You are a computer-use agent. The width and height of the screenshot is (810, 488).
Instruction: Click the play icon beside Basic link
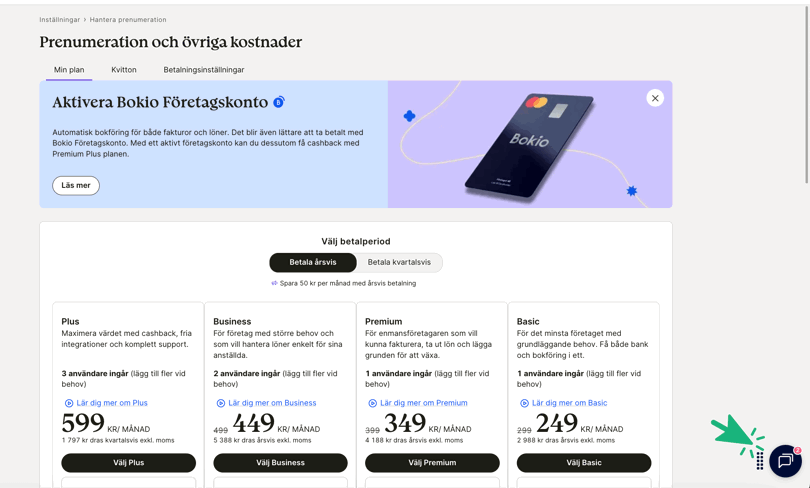pyautogui.click(x=524, y=403)
